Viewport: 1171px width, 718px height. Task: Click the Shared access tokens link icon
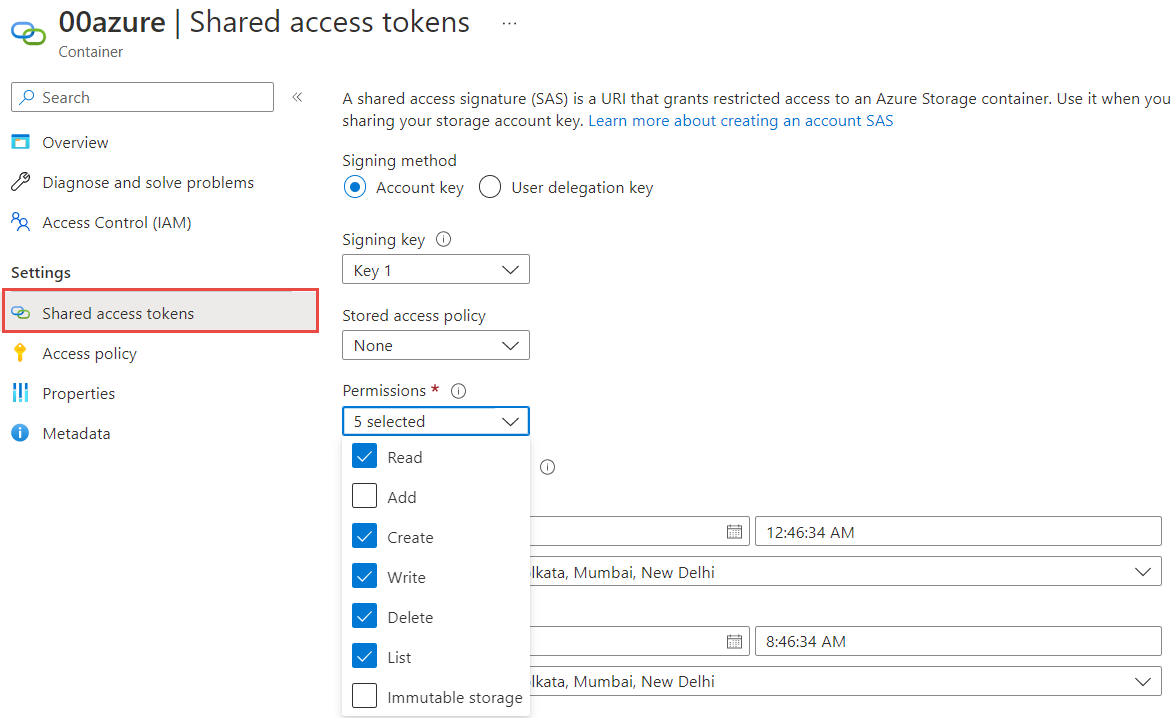point(21,313)
